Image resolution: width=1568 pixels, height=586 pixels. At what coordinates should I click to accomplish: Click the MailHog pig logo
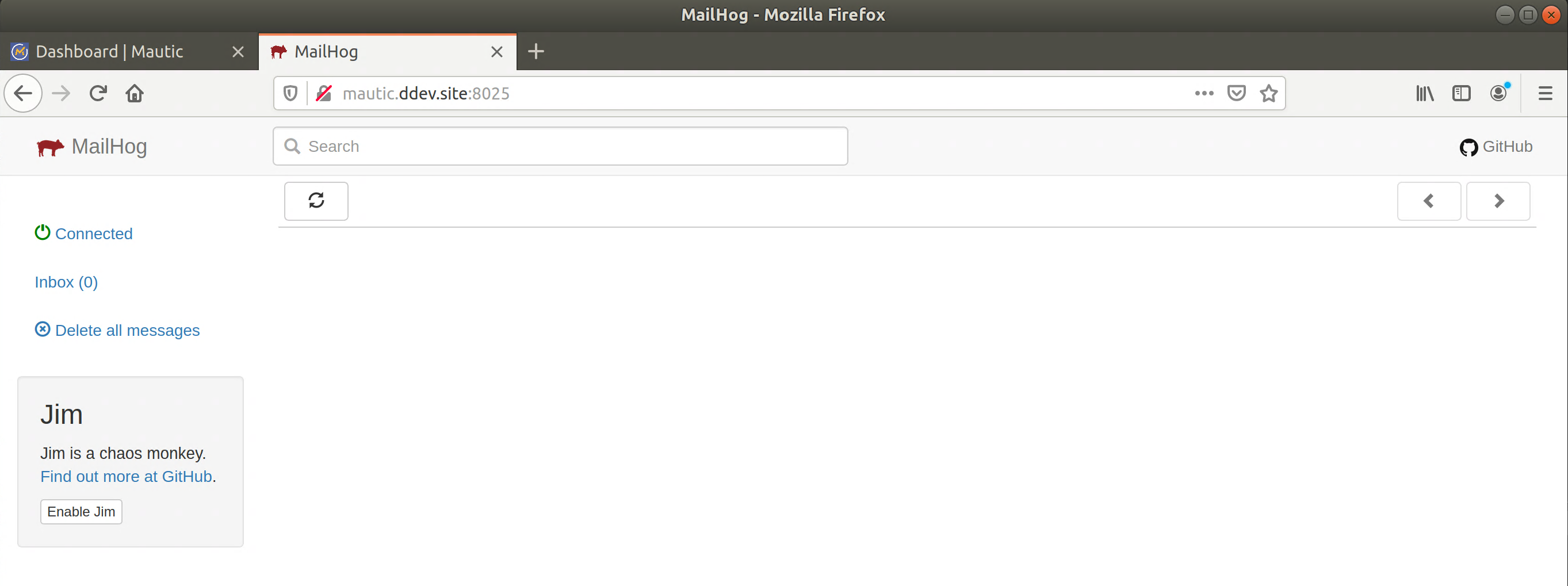tap(51, 146)
